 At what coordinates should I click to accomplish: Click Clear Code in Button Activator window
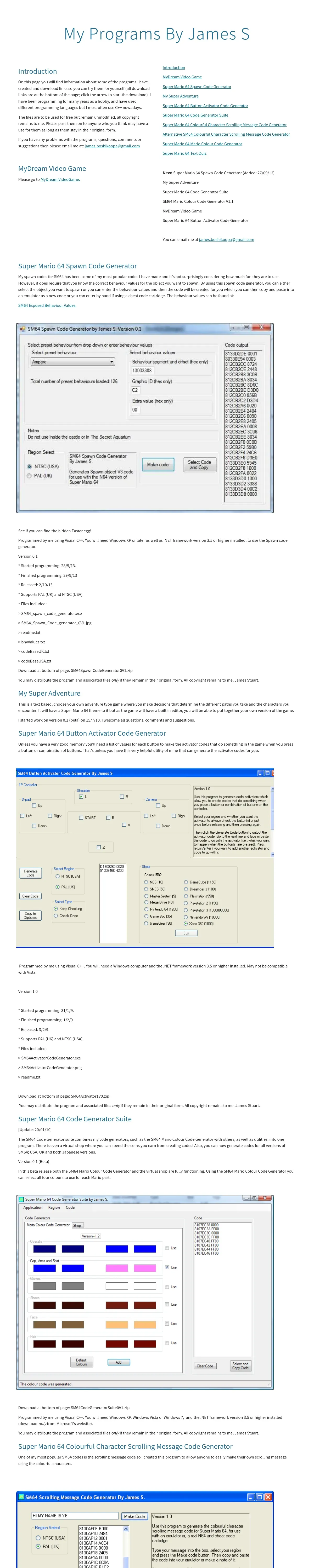coord(31,896)
